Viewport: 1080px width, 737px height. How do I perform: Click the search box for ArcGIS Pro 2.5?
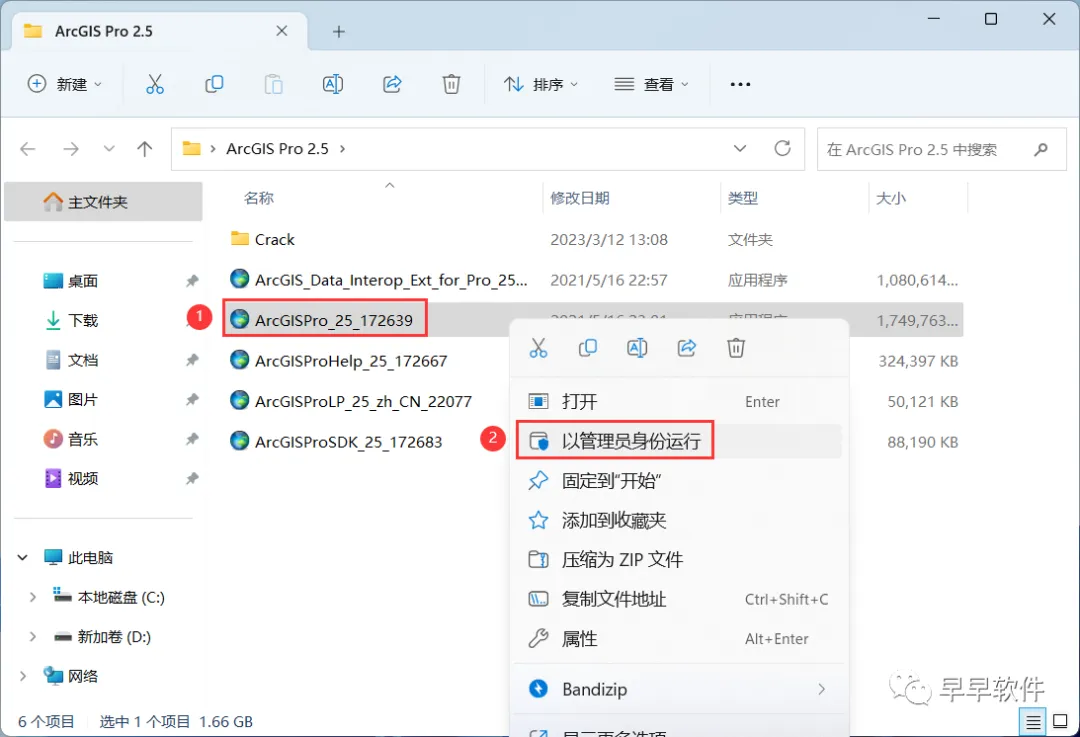pos(942,149)
